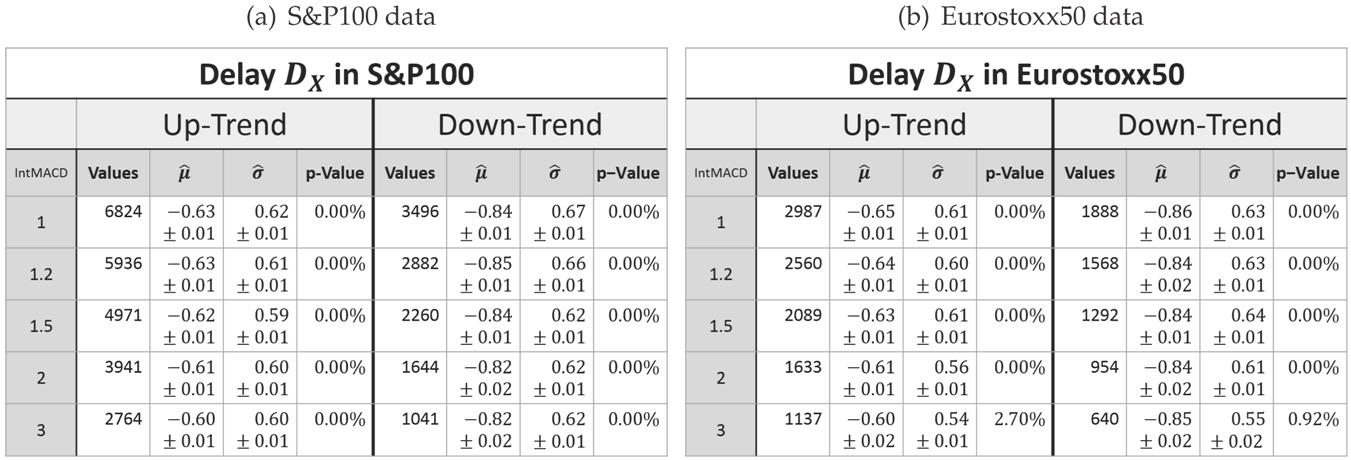The width and height of the screenshot is (1351, 460).
Task: Click the IntMACD column header in S&P100 table
Action: click(40, 173)
